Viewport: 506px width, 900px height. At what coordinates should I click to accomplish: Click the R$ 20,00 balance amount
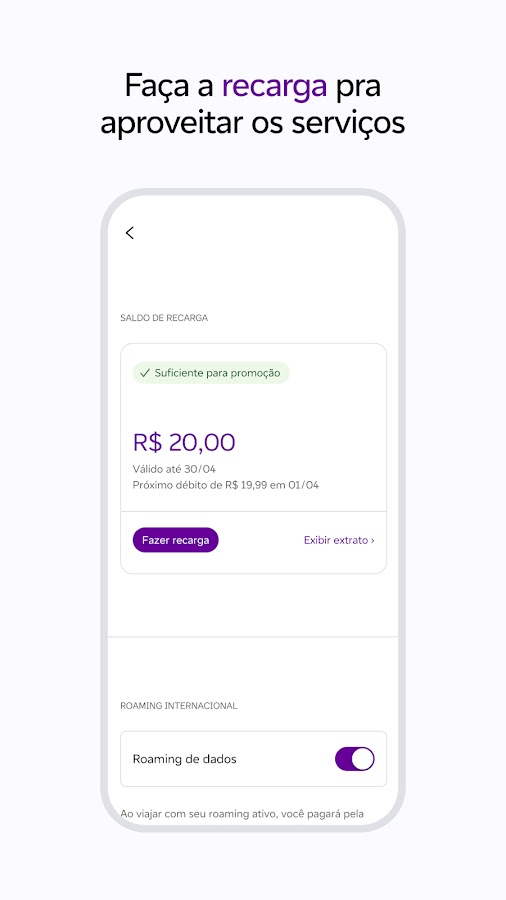pos(184,443)
